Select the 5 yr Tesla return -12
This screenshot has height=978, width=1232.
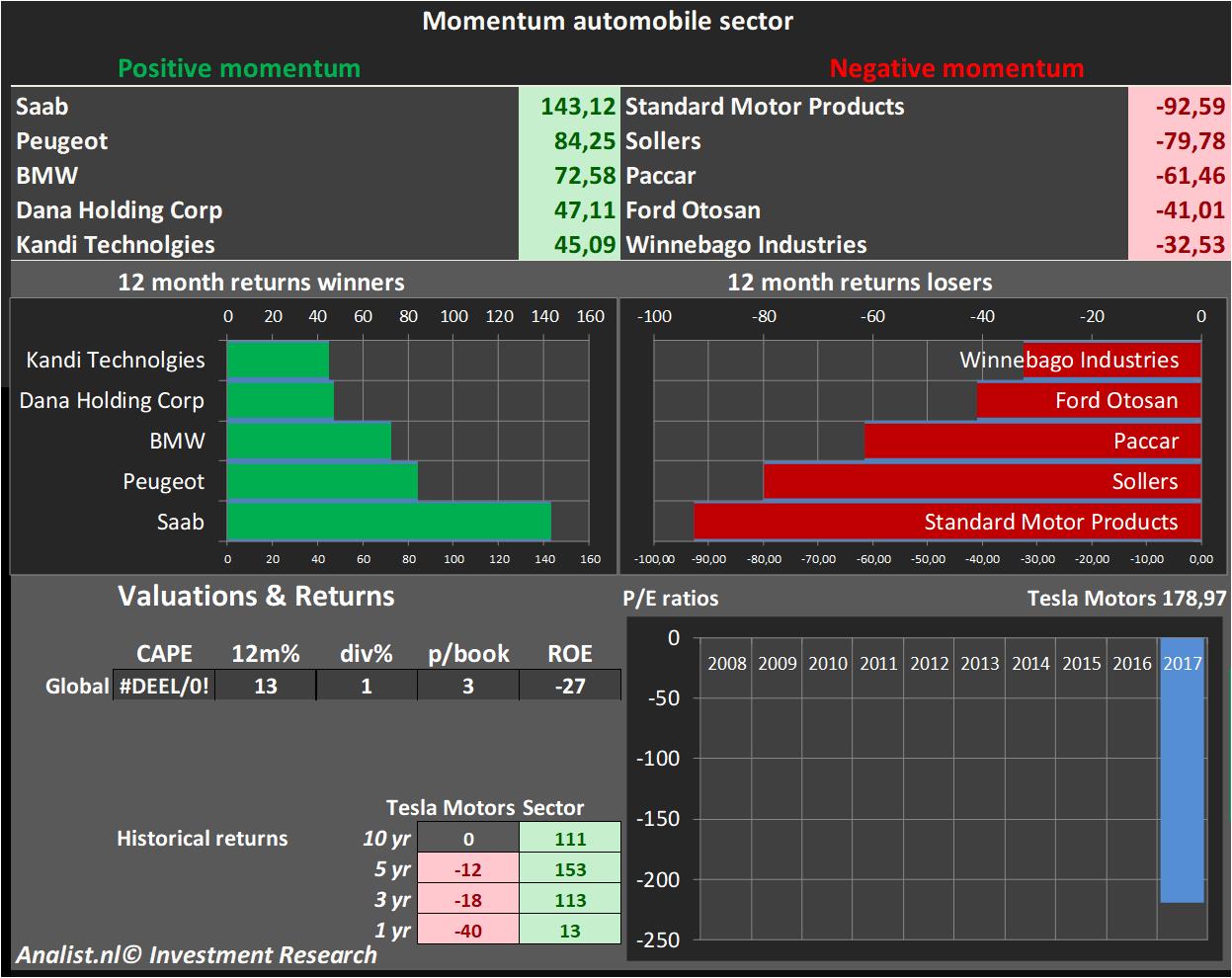[468, 869]
